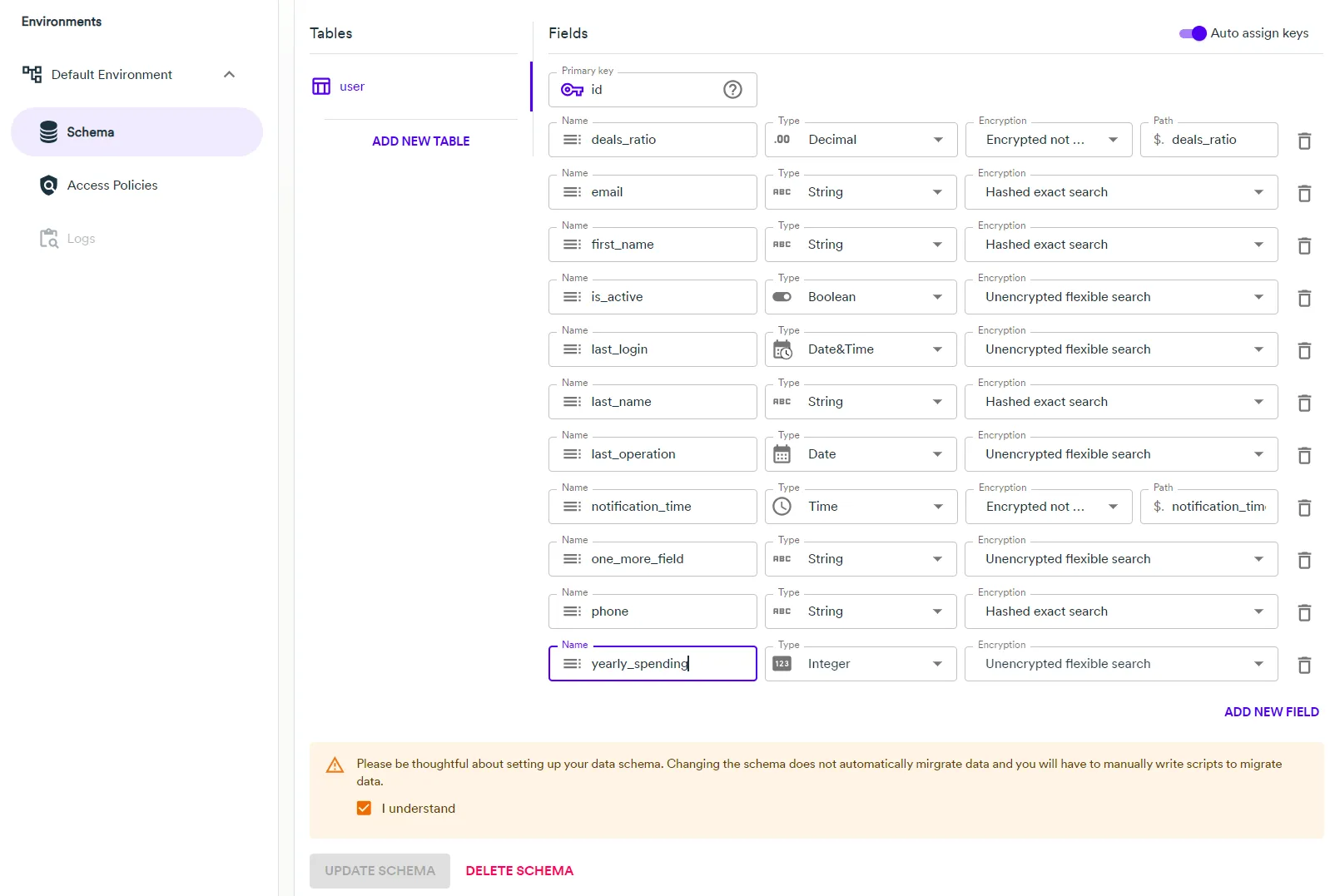Screen dimensions: 1335x896
Task: Remove the yearly_spending field via trash icon
Action: coord(1304,666)
